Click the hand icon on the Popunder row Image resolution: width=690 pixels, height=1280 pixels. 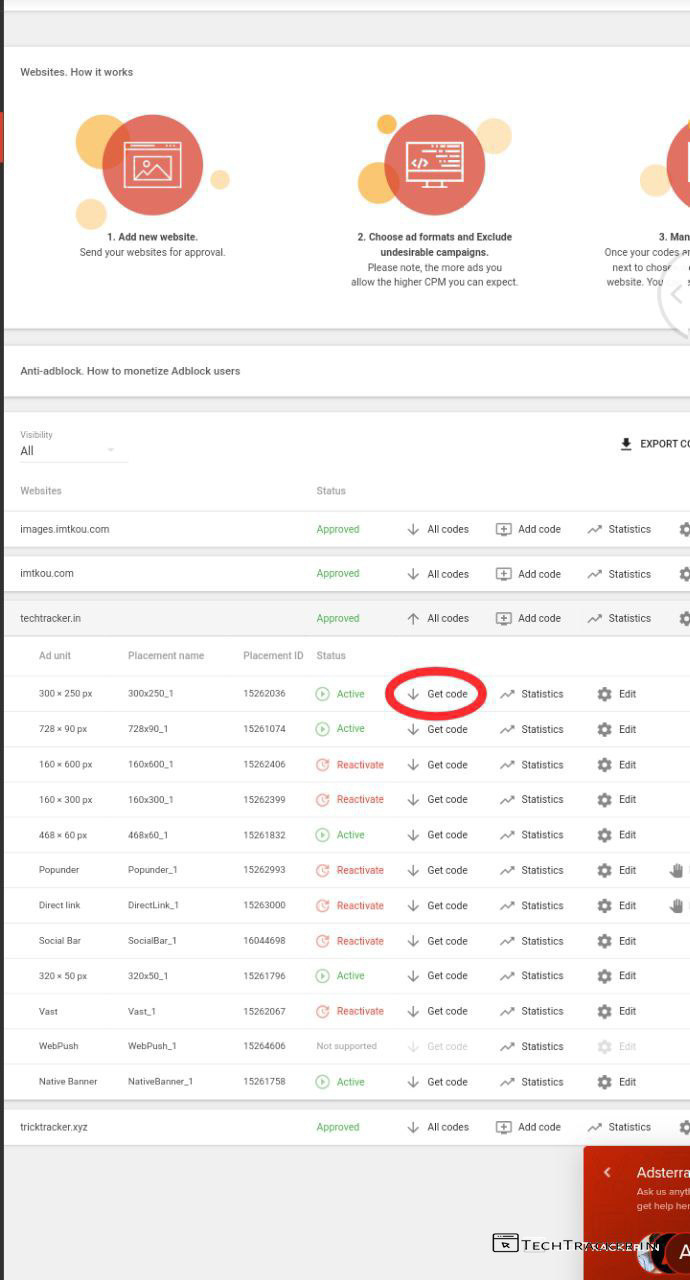pos(677,870)
